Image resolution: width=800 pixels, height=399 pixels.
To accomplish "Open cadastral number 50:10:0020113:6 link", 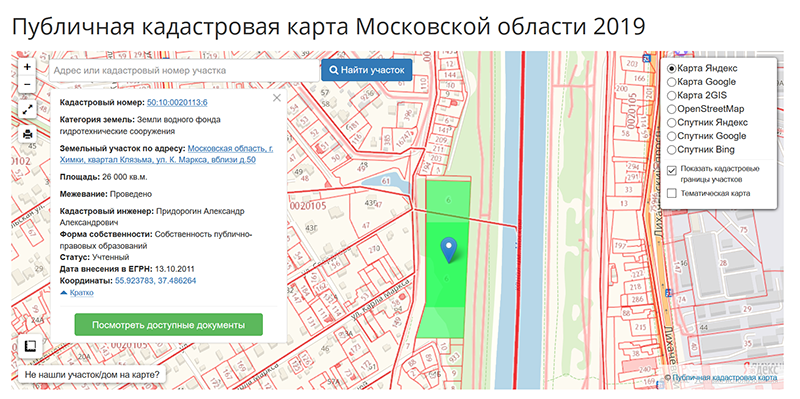I will [x=177, y=103].
